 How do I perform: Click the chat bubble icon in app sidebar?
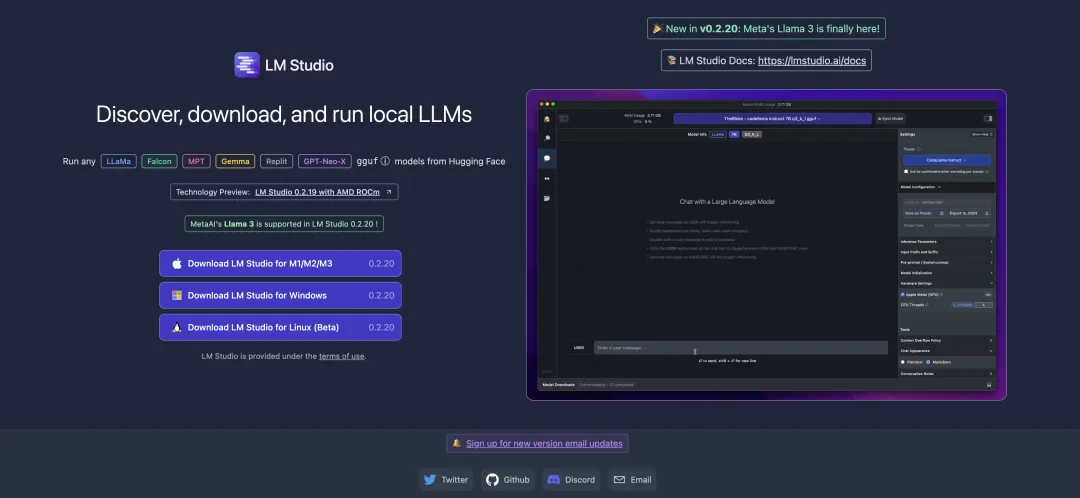(547, 158)
